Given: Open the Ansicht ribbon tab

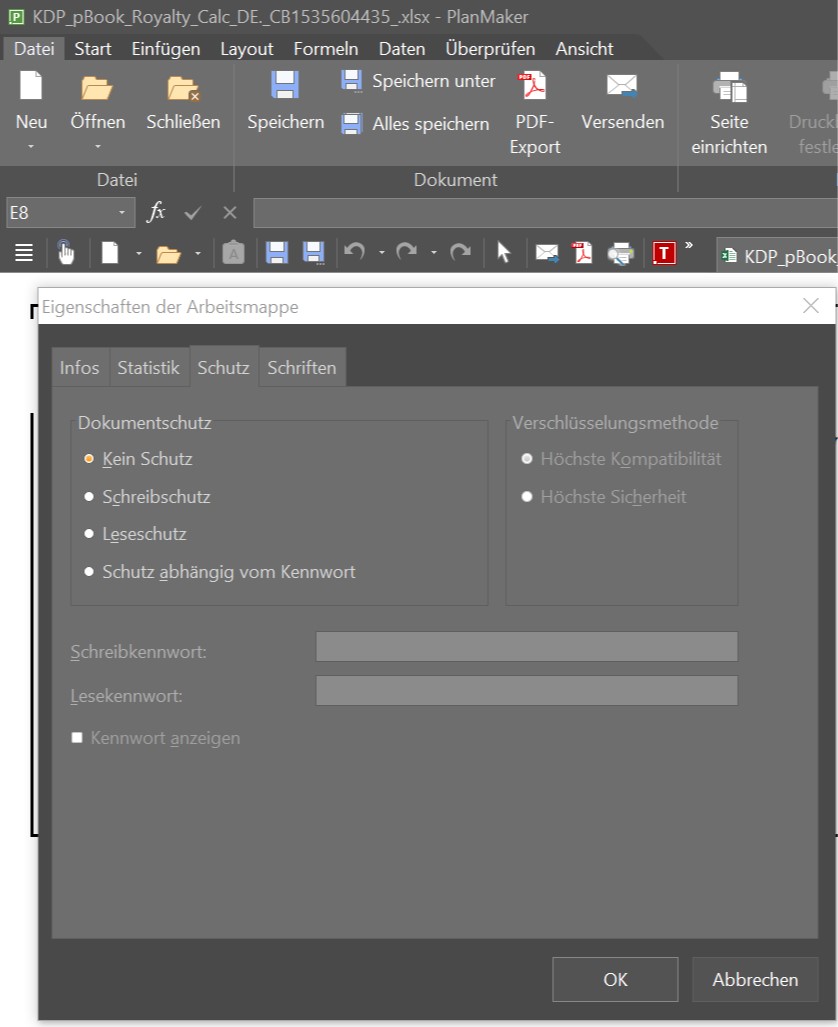Looking at the screenshot, I should (584, 48).
